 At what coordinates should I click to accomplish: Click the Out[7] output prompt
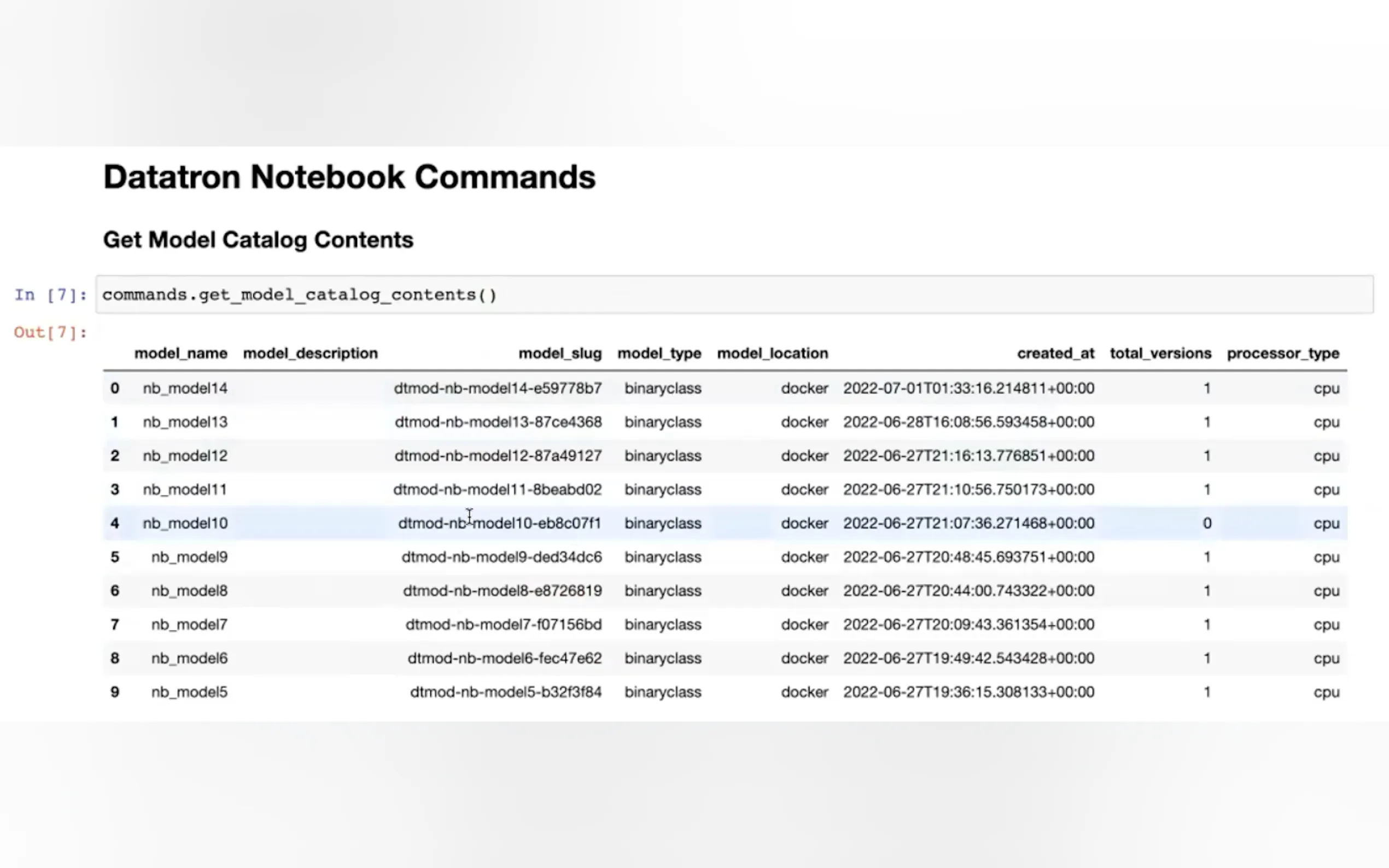click(50, 332)
